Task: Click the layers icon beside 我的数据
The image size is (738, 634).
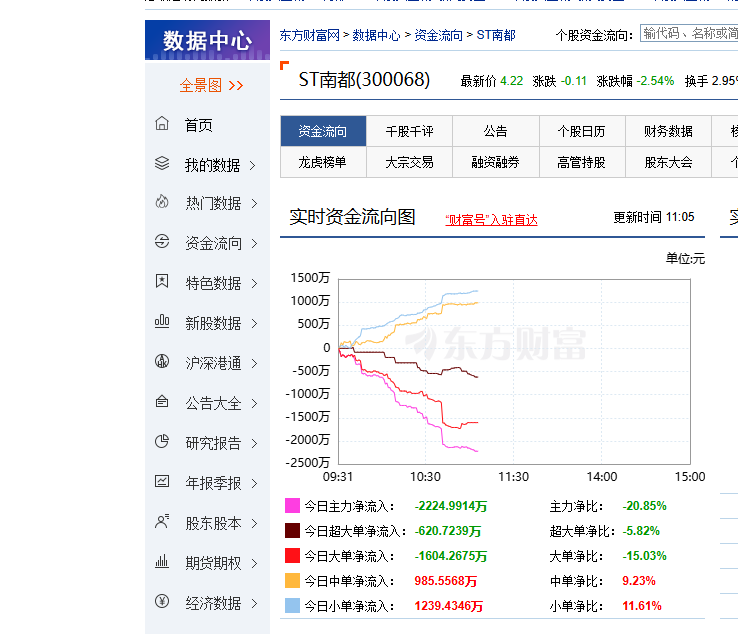Action: [162, 163]
